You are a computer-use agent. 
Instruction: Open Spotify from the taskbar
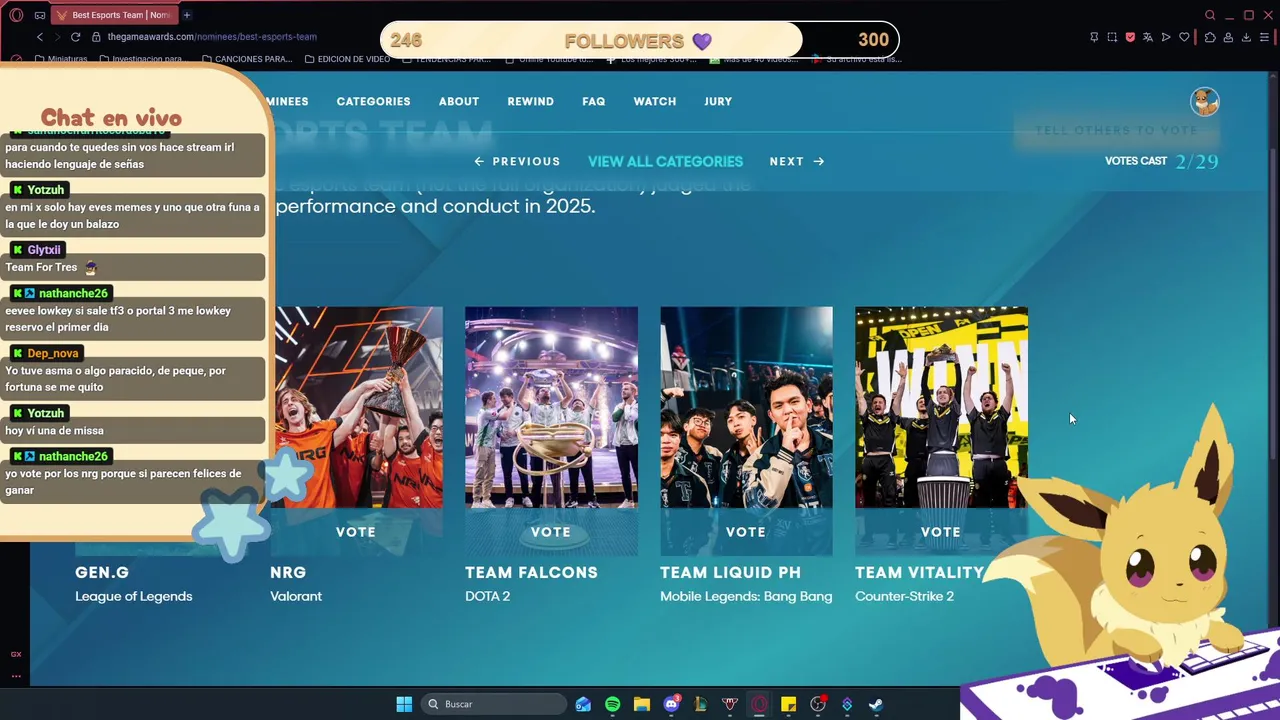tap(613, 704)
